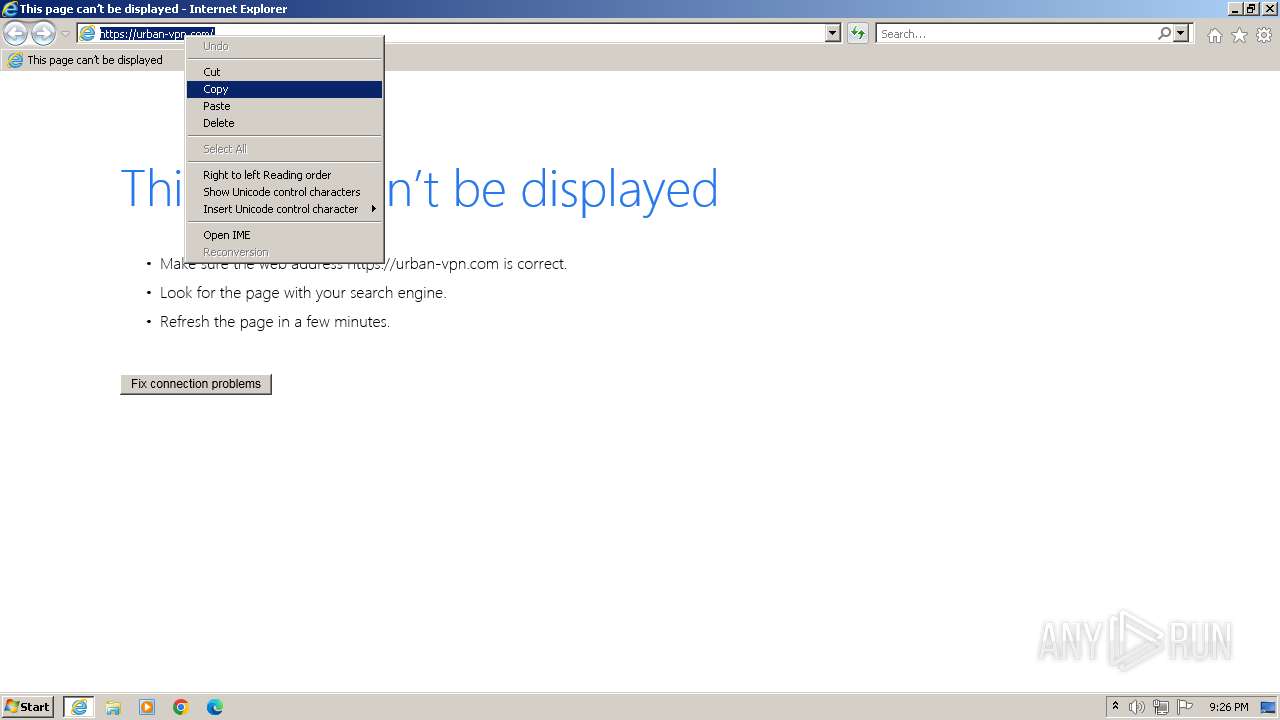
Task: Select Show Unicode control characters
Action: [x=284, y=192]
